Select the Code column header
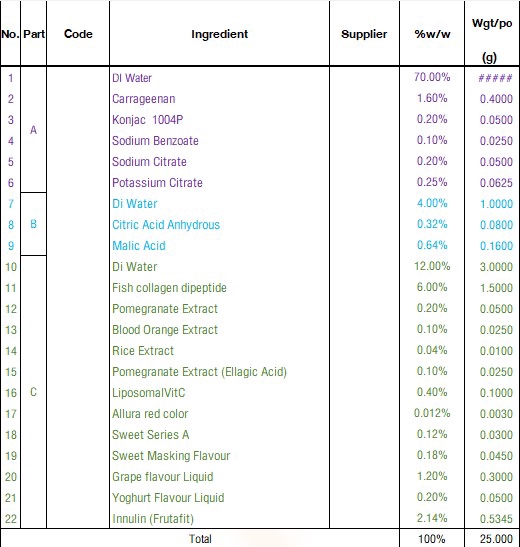This screenshot has width=520, height=547. tap(78, 34)
